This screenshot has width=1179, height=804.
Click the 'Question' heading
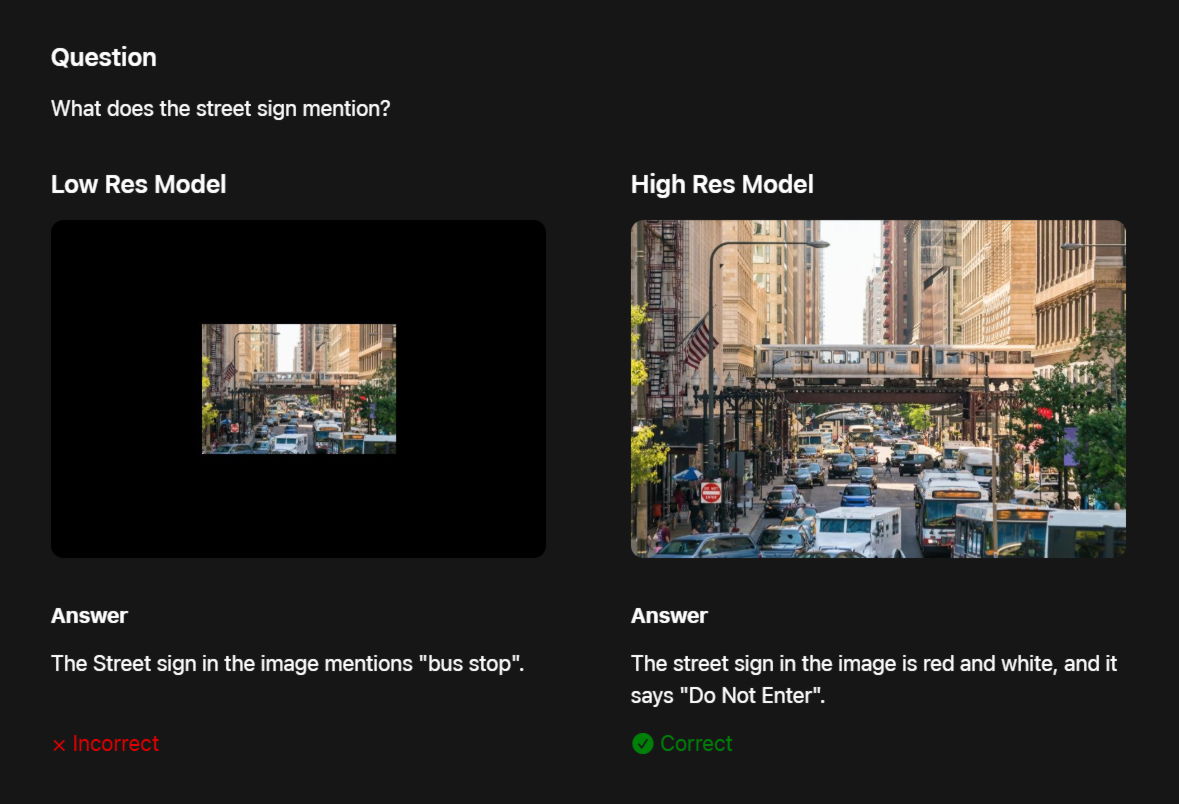point(103,57)
